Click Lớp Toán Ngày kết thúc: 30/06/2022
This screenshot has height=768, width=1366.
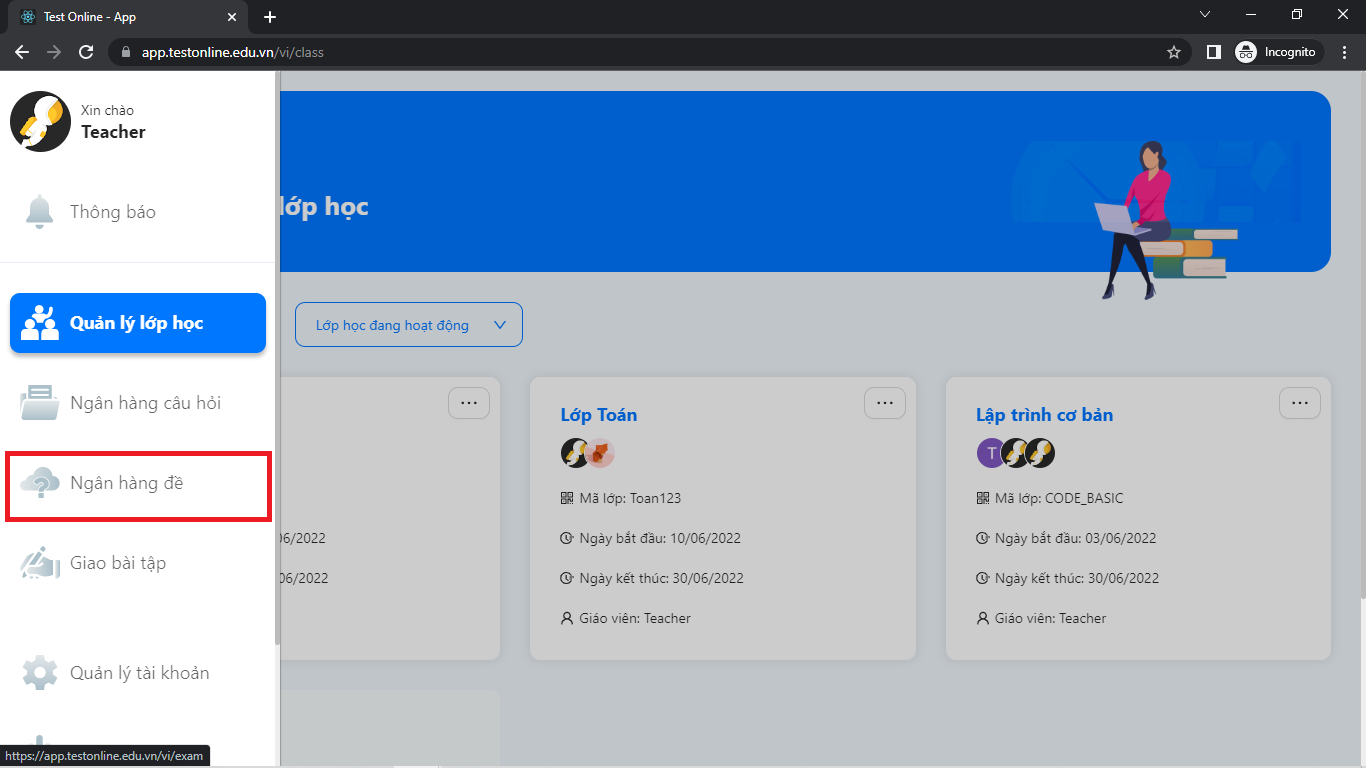click(661, 578)
